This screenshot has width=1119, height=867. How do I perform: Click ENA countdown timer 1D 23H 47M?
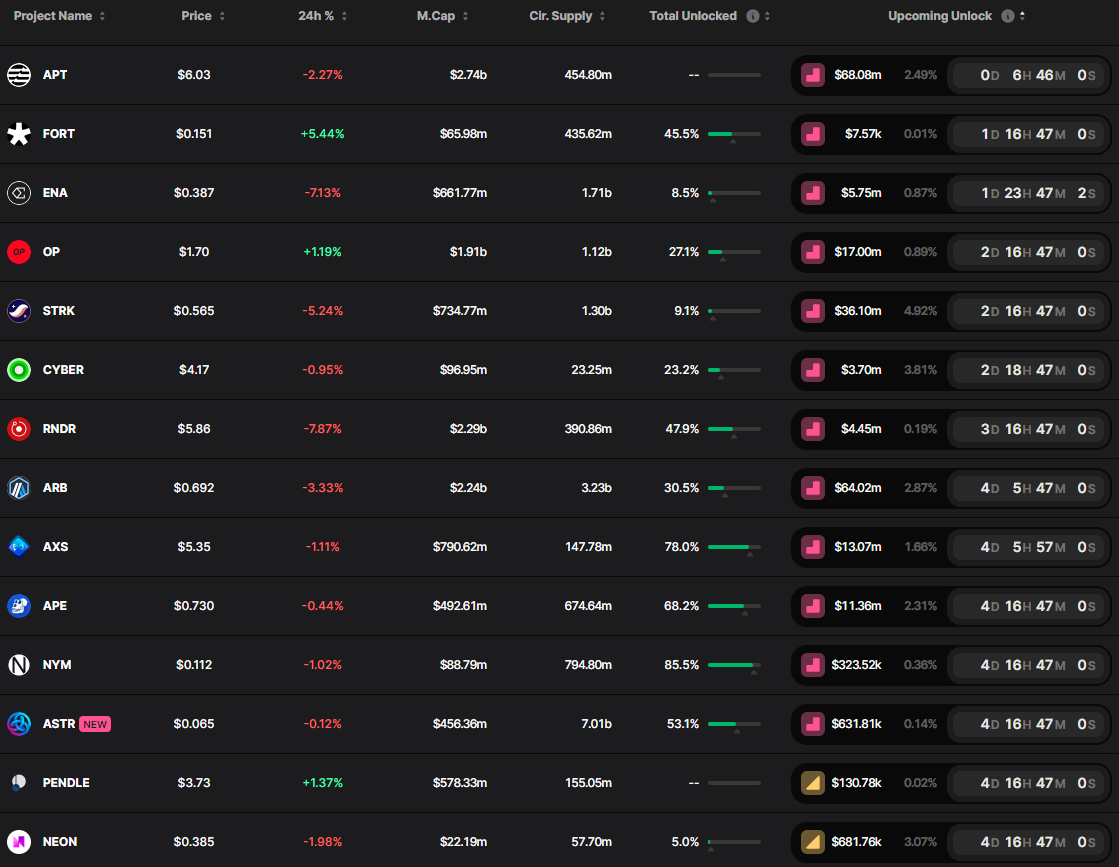point(1029,193)
